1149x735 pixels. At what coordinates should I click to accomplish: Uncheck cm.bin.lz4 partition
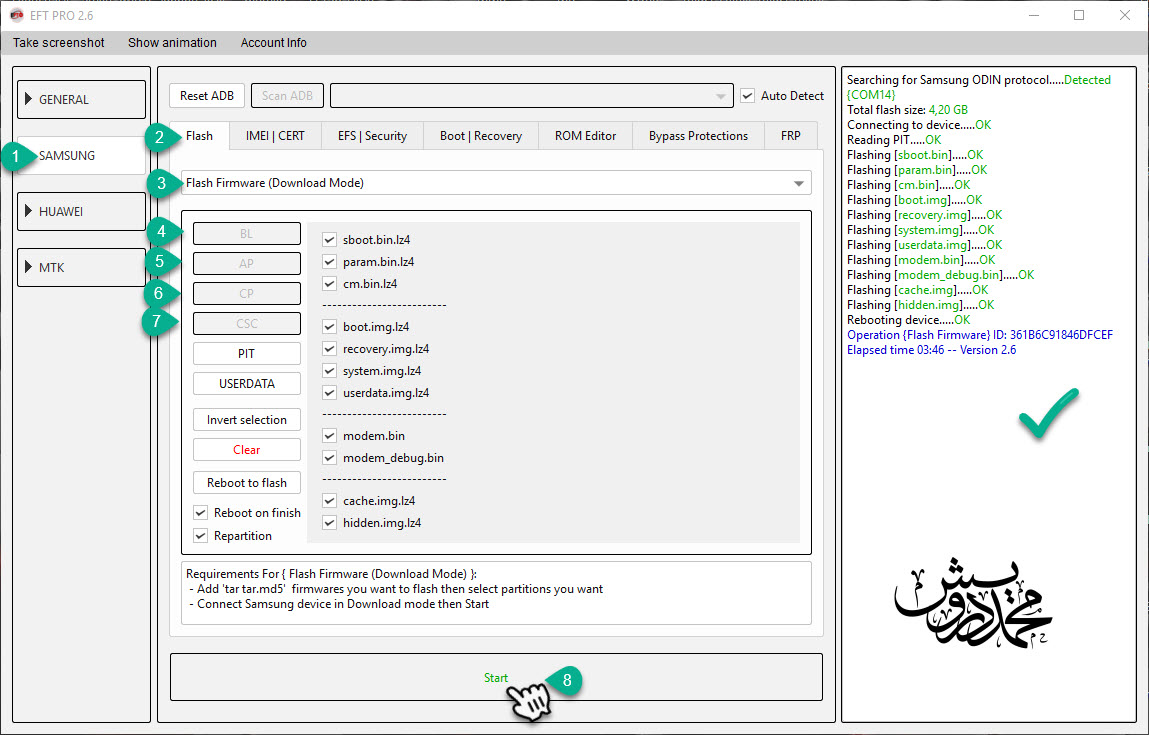pyautogui.click(x=330, y=284)
